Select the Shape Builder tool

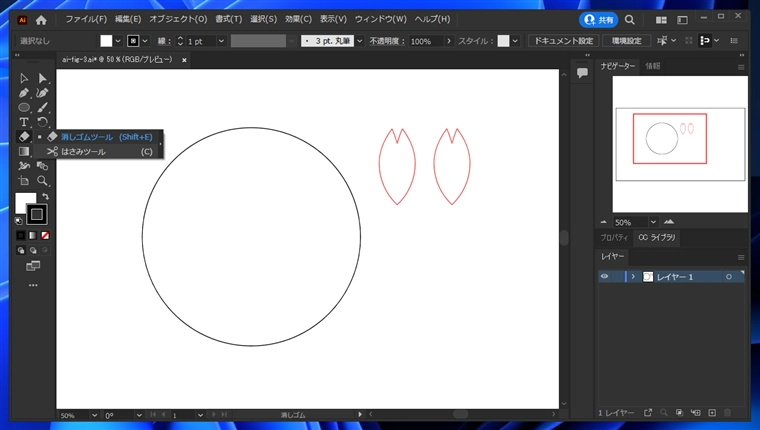click(42, 166)
